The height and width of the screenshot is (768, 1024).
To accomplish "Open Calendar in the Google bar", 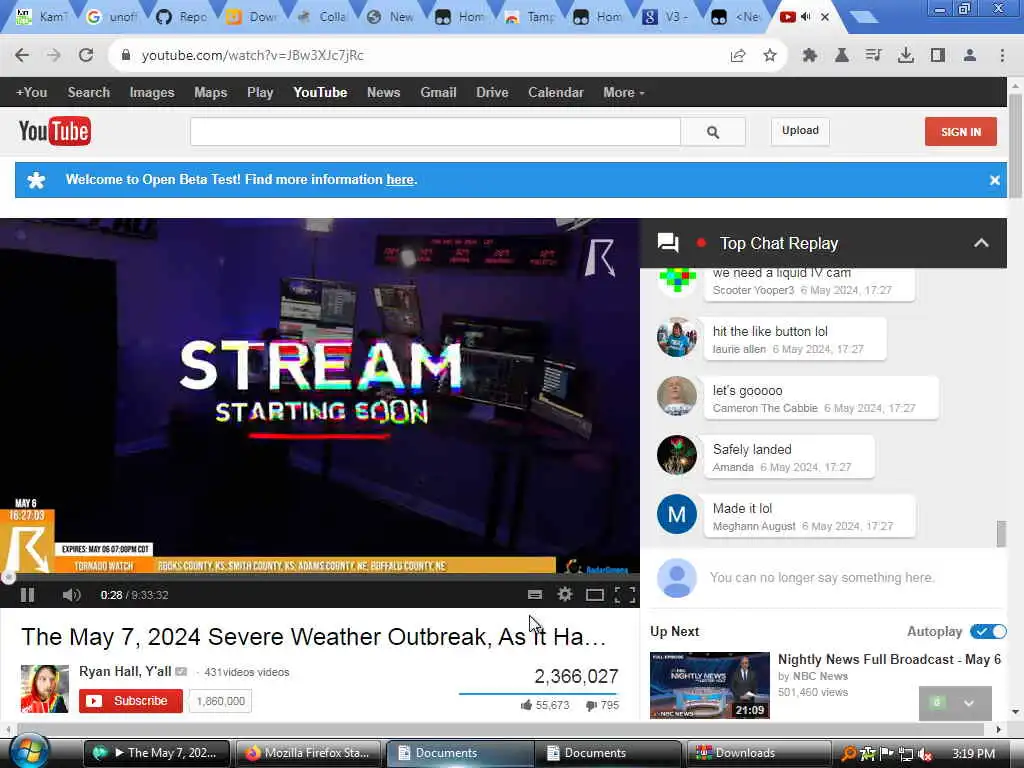I will [556, 93].
